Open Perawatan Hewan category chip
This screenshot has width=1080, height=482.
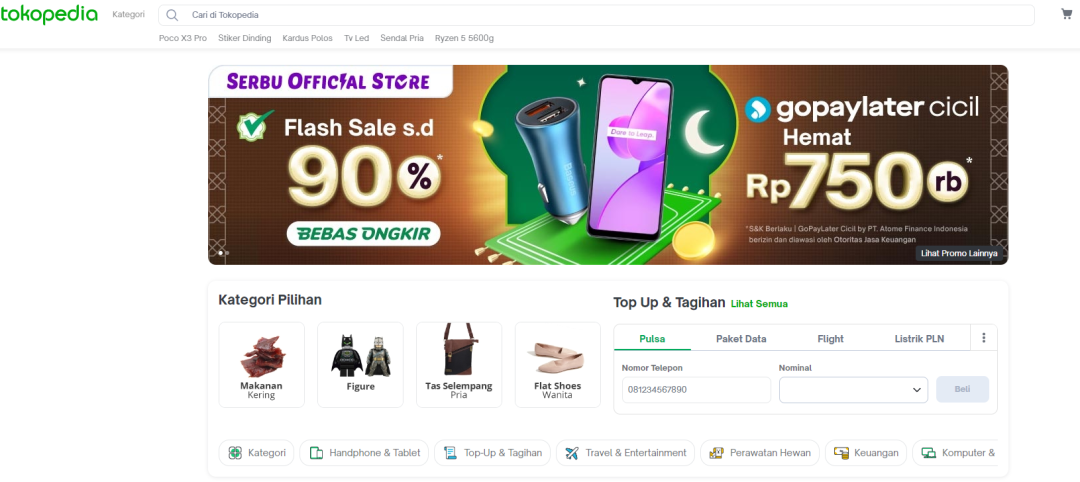tap(760, 453)
